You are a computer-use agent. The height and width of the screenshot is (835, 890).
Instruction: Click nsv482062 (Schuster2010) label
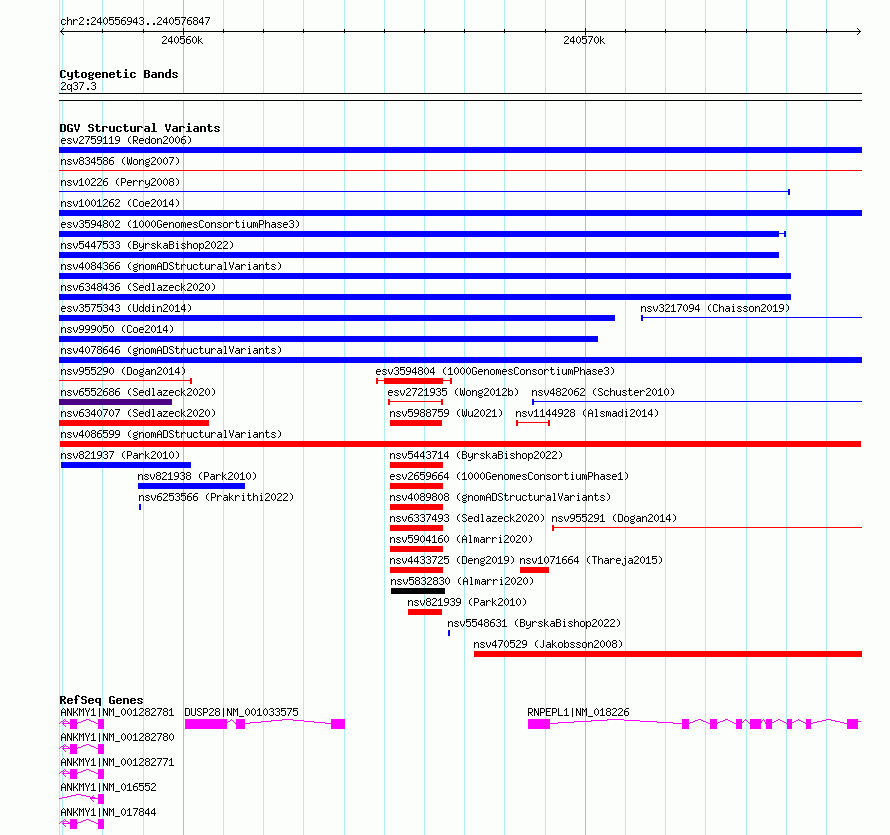[x=603, y=392]
